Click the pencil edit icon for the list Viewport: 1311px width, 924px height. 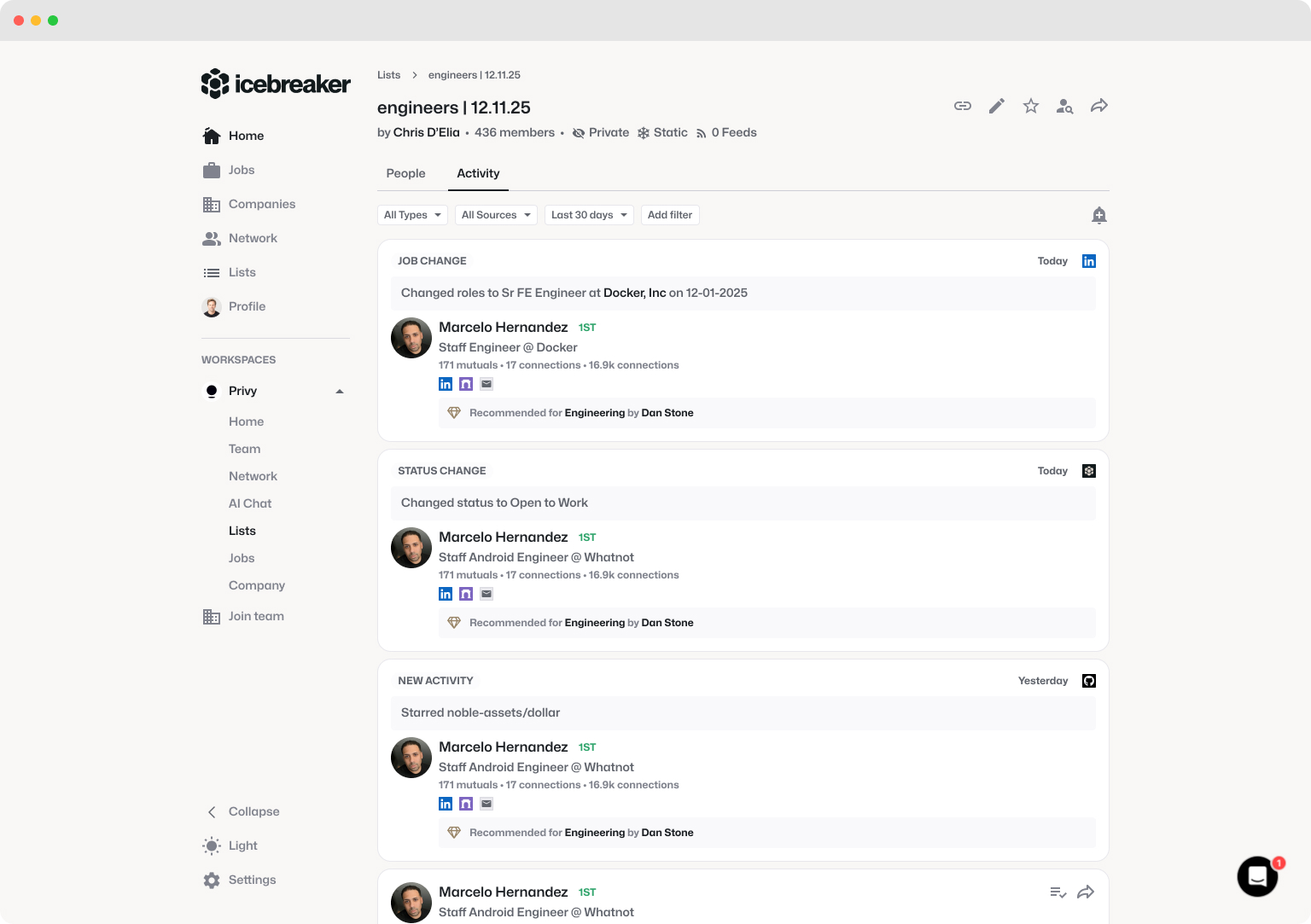(997, 106)
